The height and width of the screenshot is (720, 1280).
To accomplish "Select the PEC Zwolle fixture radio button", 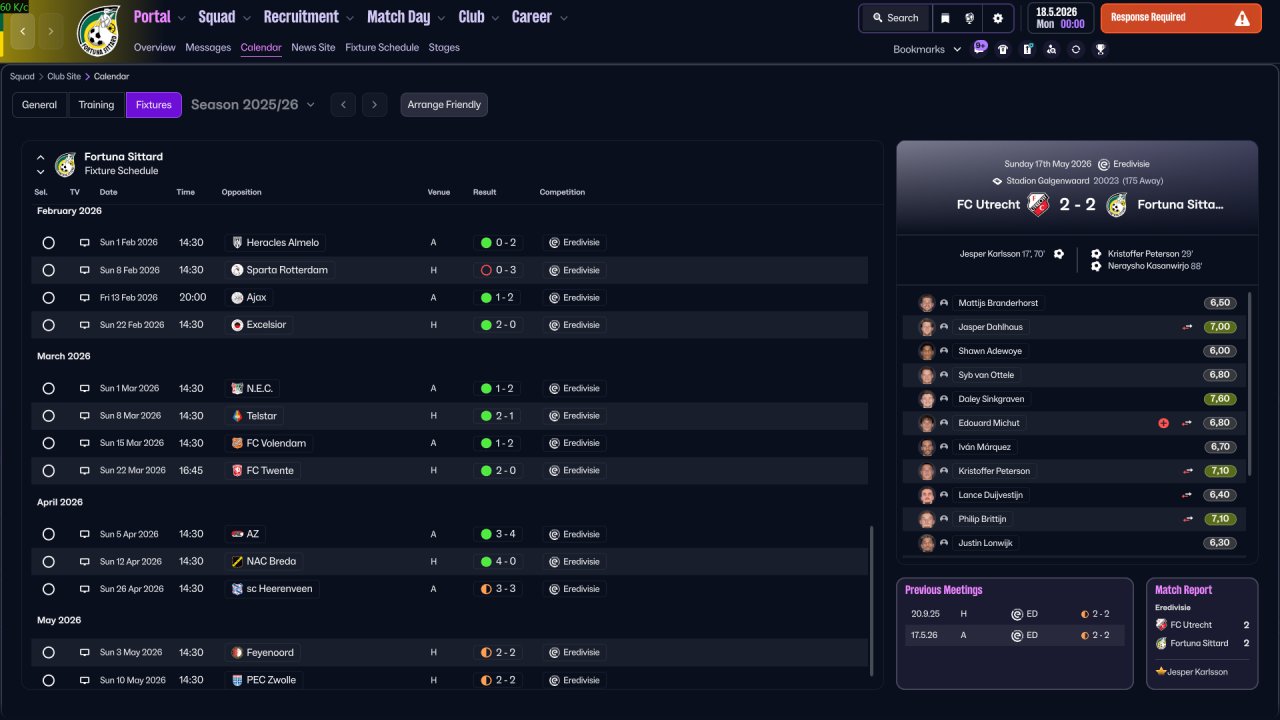I will [x=48, y=680].
